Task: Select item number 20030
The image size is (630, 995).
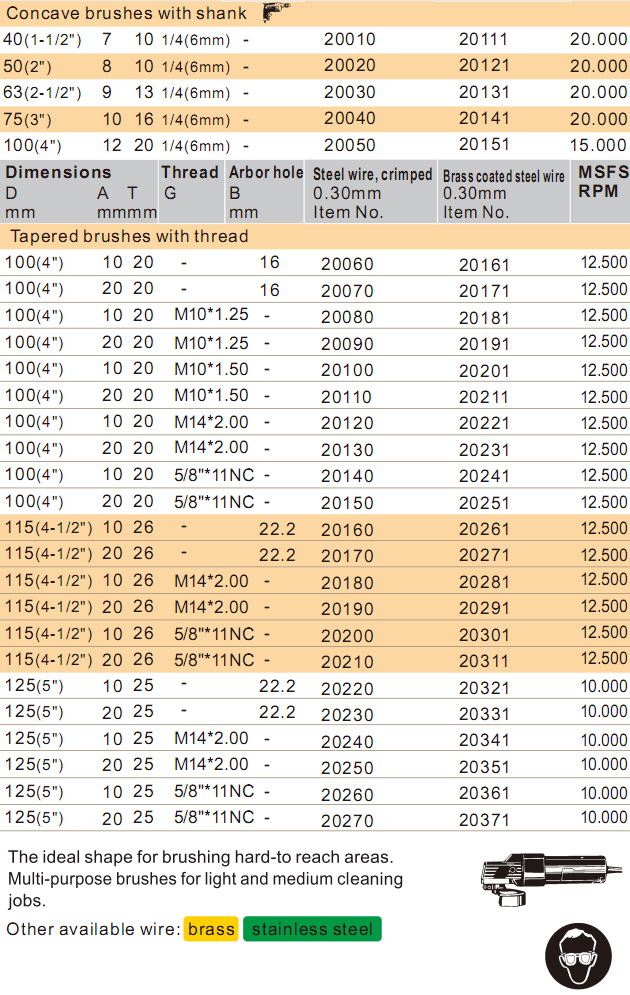Action: point(350,92)
